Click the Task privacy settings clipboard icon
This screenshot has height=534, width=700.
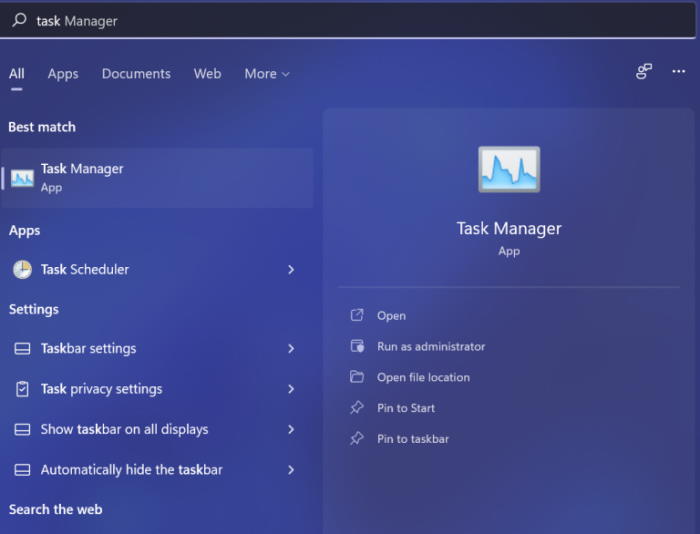[x=22, y=389]
